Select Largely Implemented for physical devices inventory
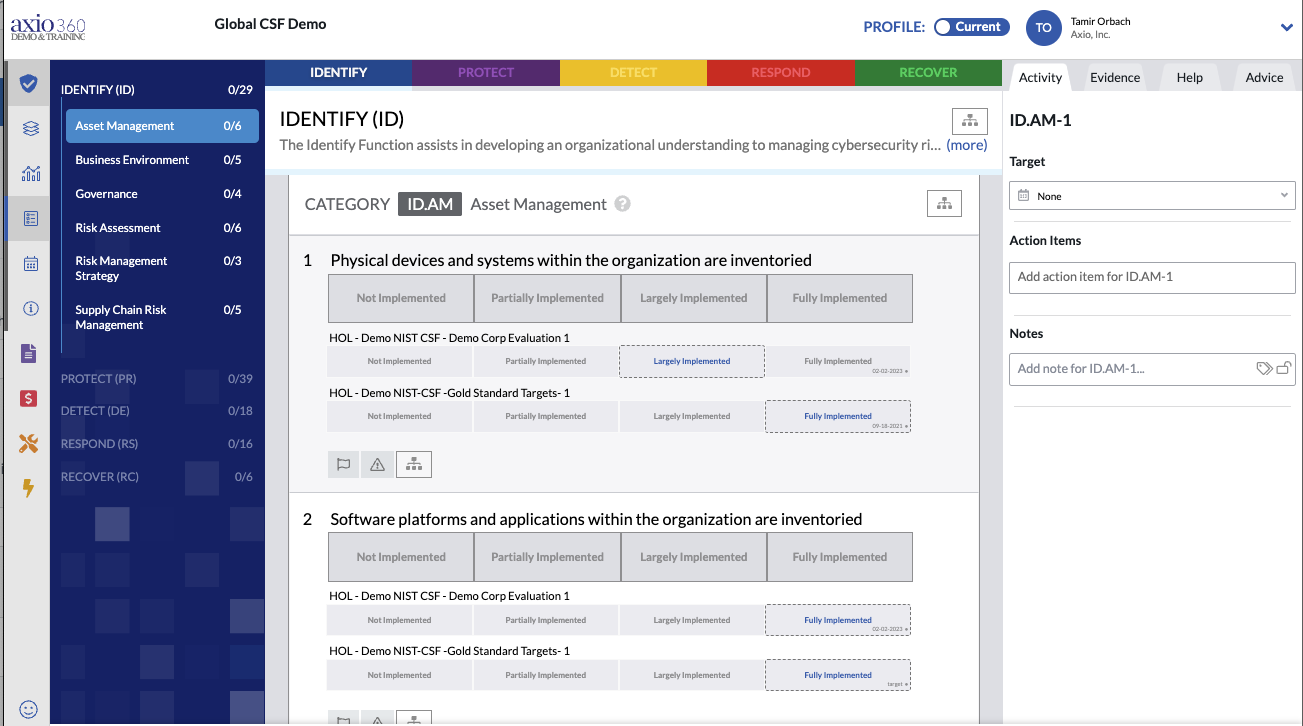Viewport: 1303px width, 726px height. (693, 297)
